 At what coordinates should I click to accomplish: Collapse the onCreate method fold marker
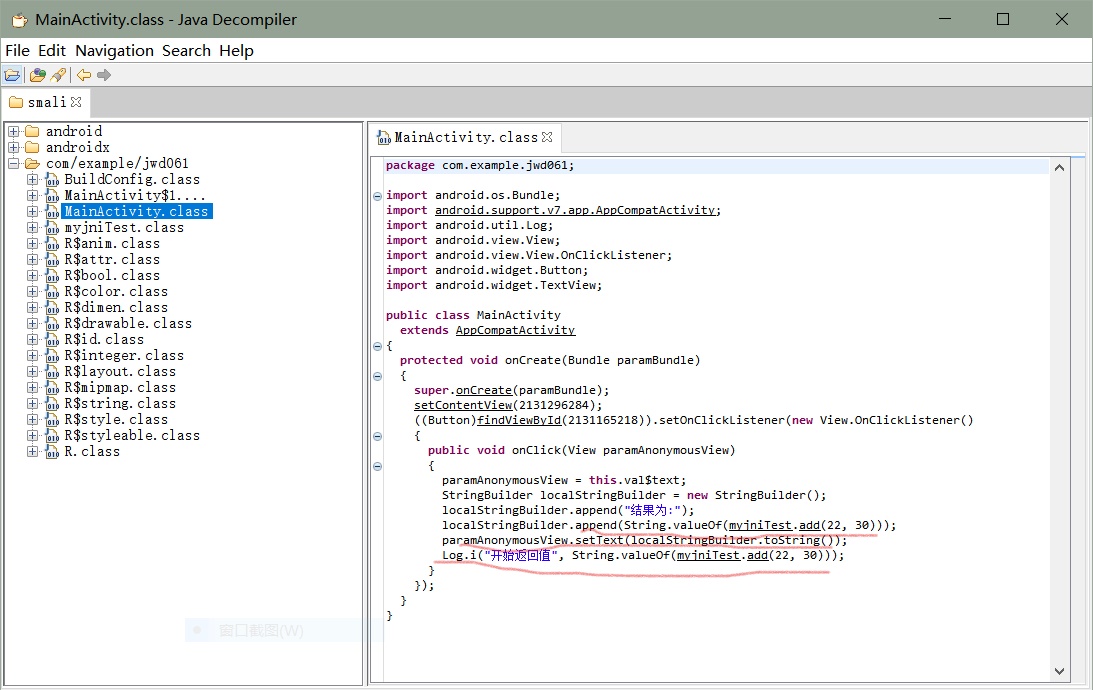377,376
